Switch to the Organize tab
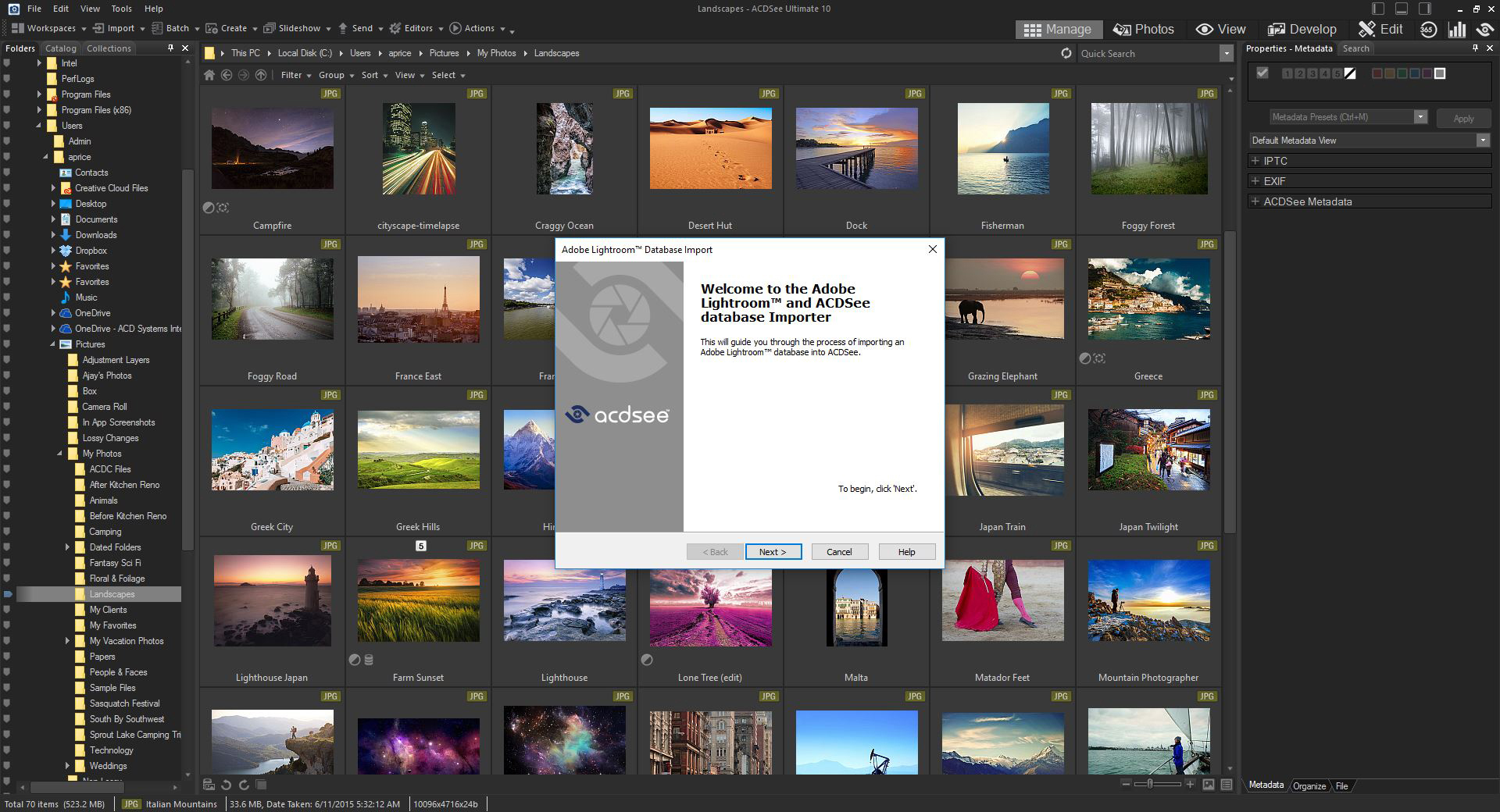Viewport: 1500px width, 812px height. coord(1309,785)
